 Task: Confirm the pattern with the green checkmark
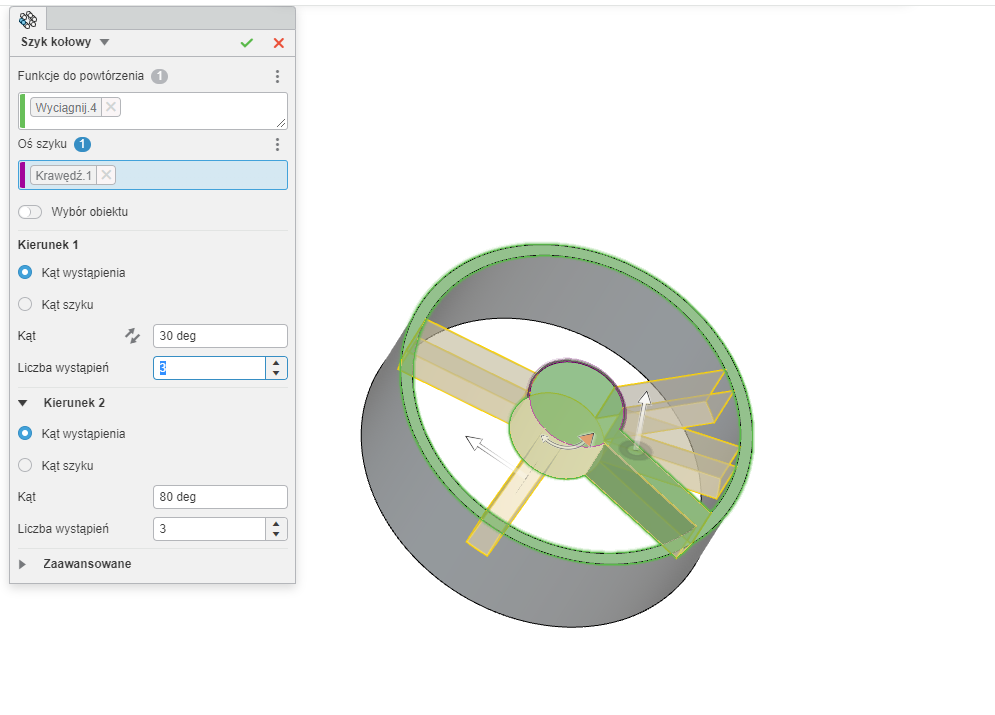(246, 43)
